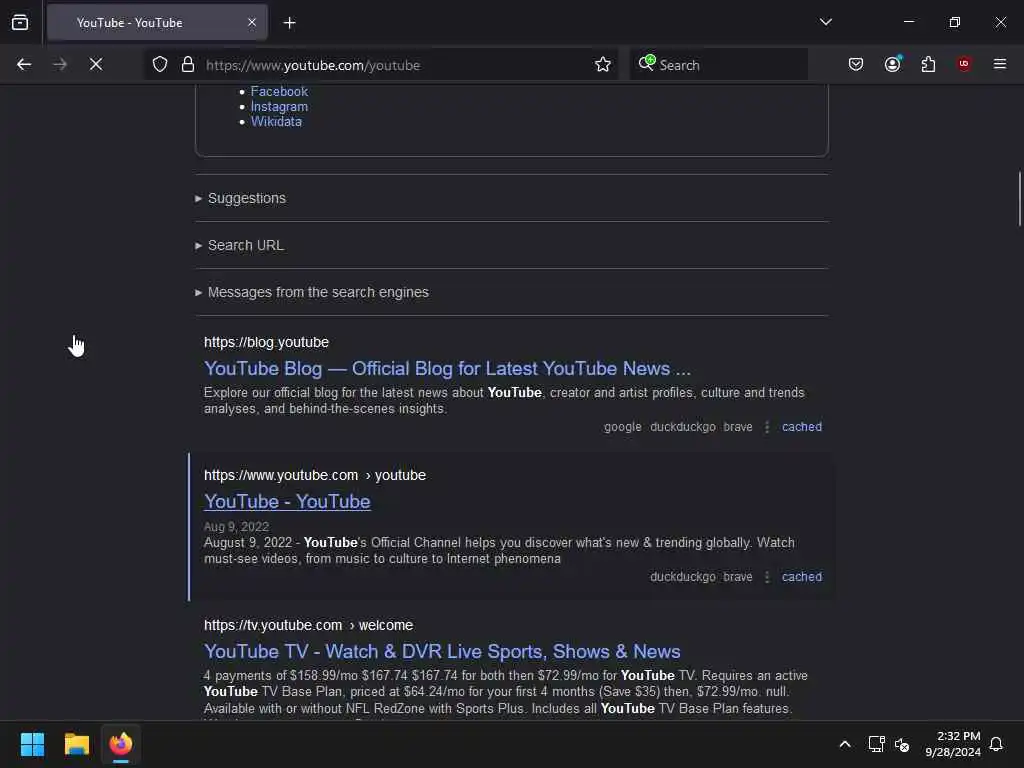
Task: Open the clock showing 2:32 PM
Action: pos(952,744)
